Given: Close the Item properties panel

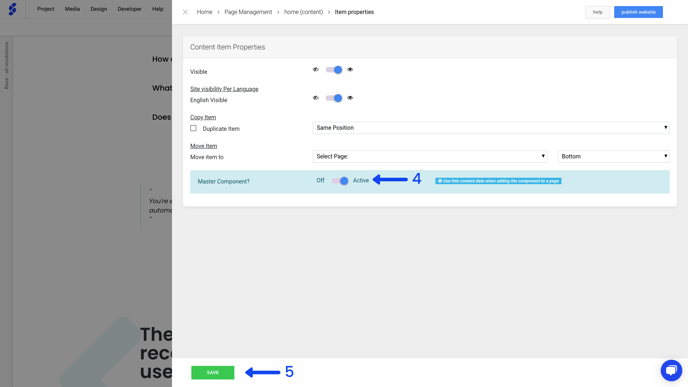Looking at the screenshot, I should pyautogui.click(x=185, y=12).
